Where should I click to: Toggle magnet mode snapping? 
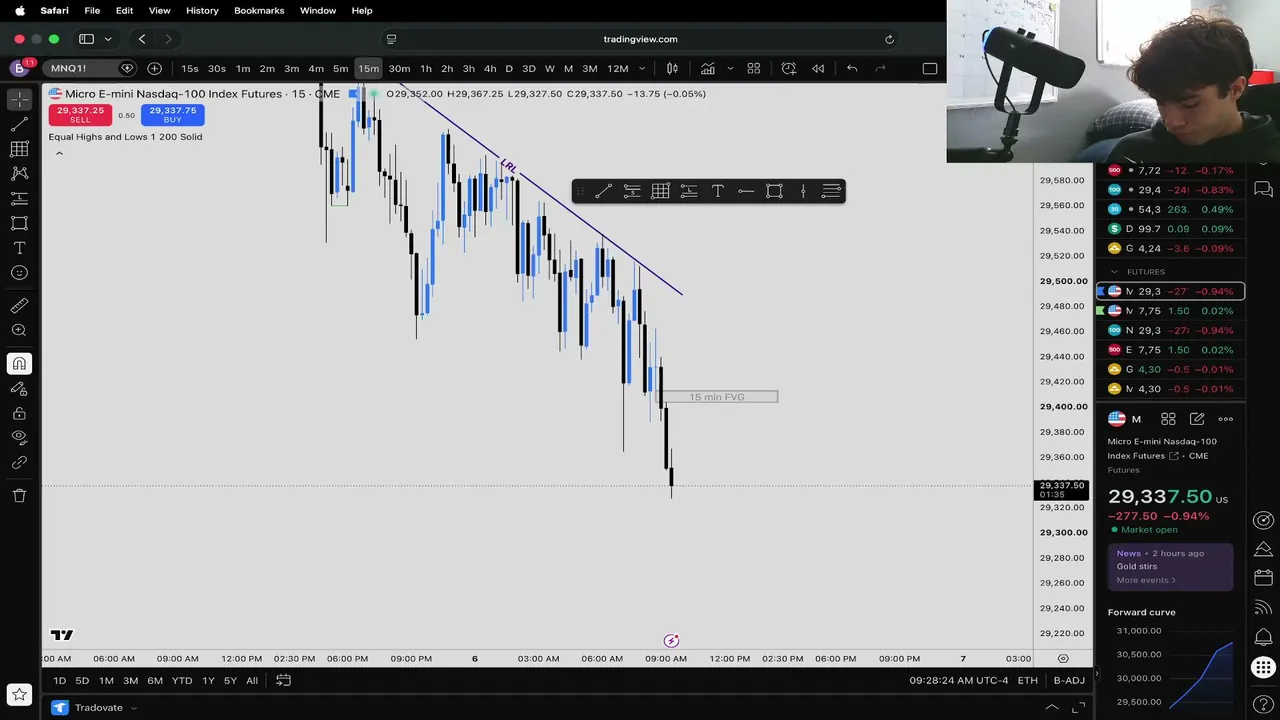(19, 364)
